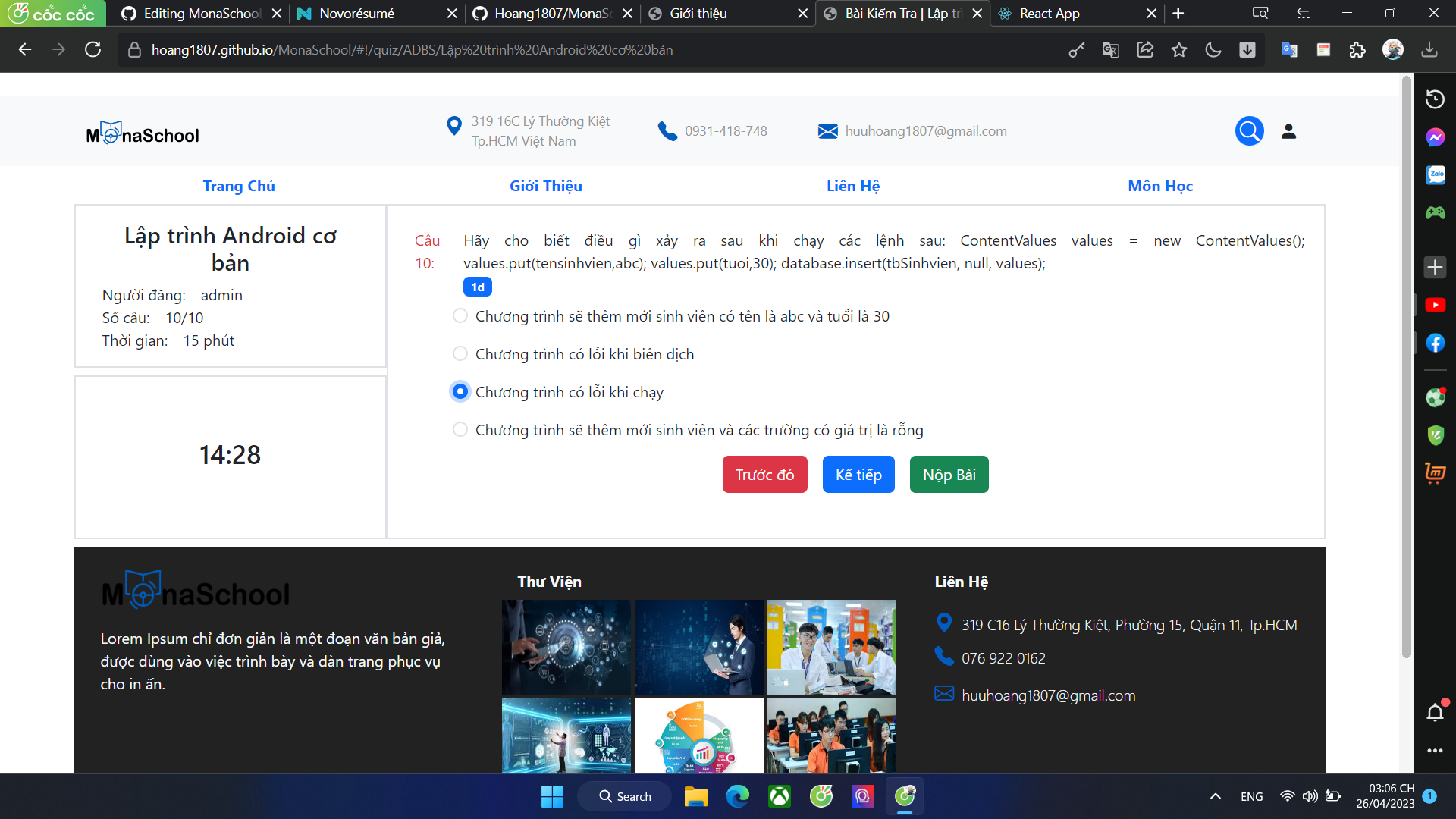Viewport: 1456px width, 819px height.
Task: Select the first answer about tên abc tuổi 30
Action: (x=460, y=315)
